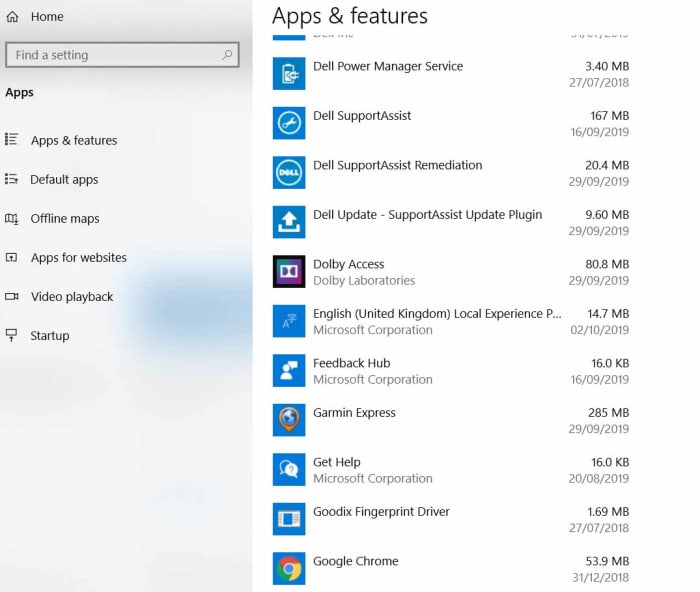
Task: Open Offline maps section
Action: pyautogui.click(x=65, y=219)
